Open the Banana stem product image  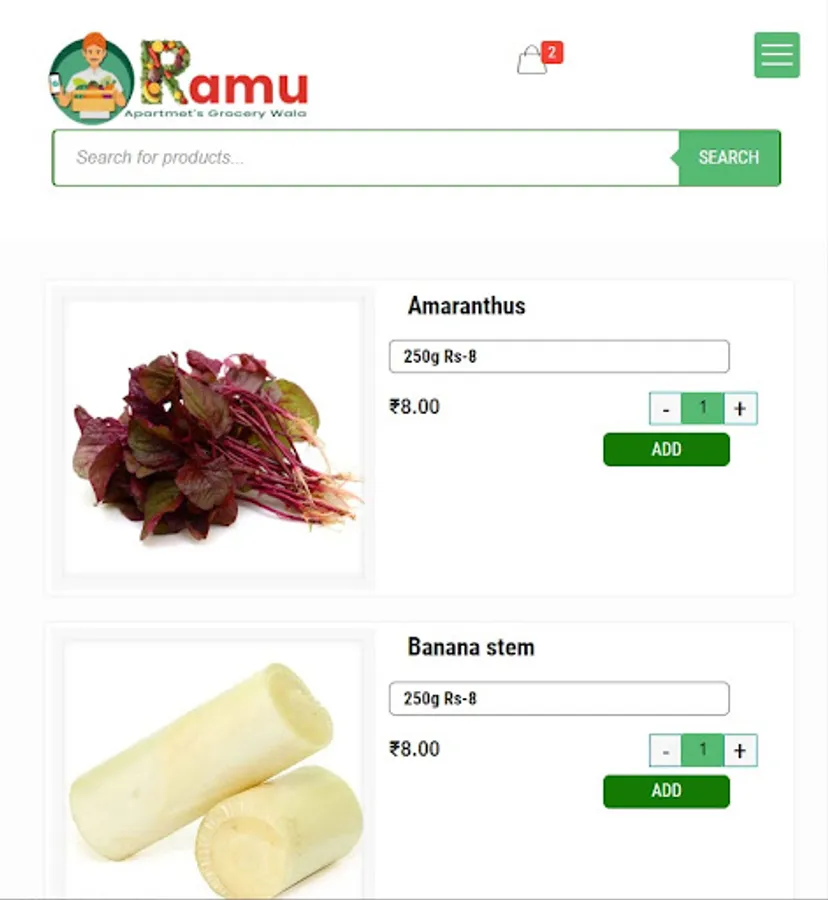213,771
